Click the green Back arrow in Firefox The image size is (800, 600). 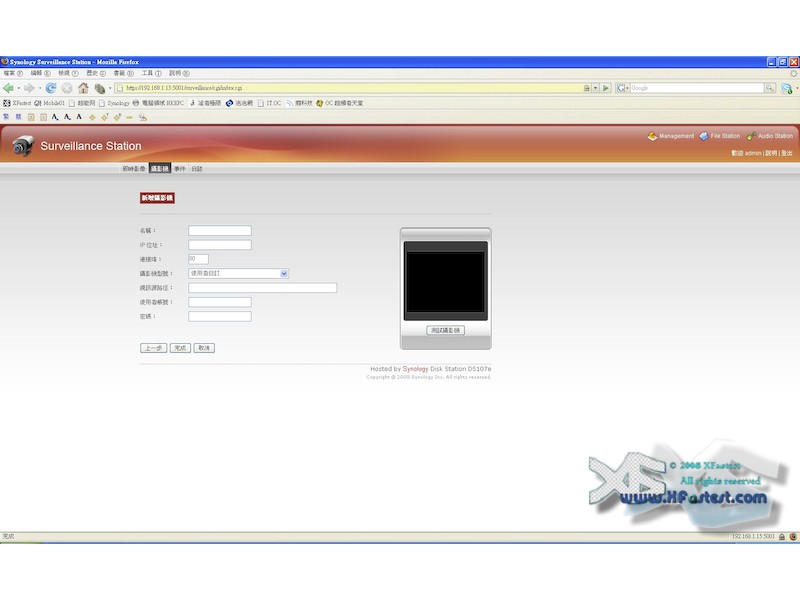click(x=8, y=88)
